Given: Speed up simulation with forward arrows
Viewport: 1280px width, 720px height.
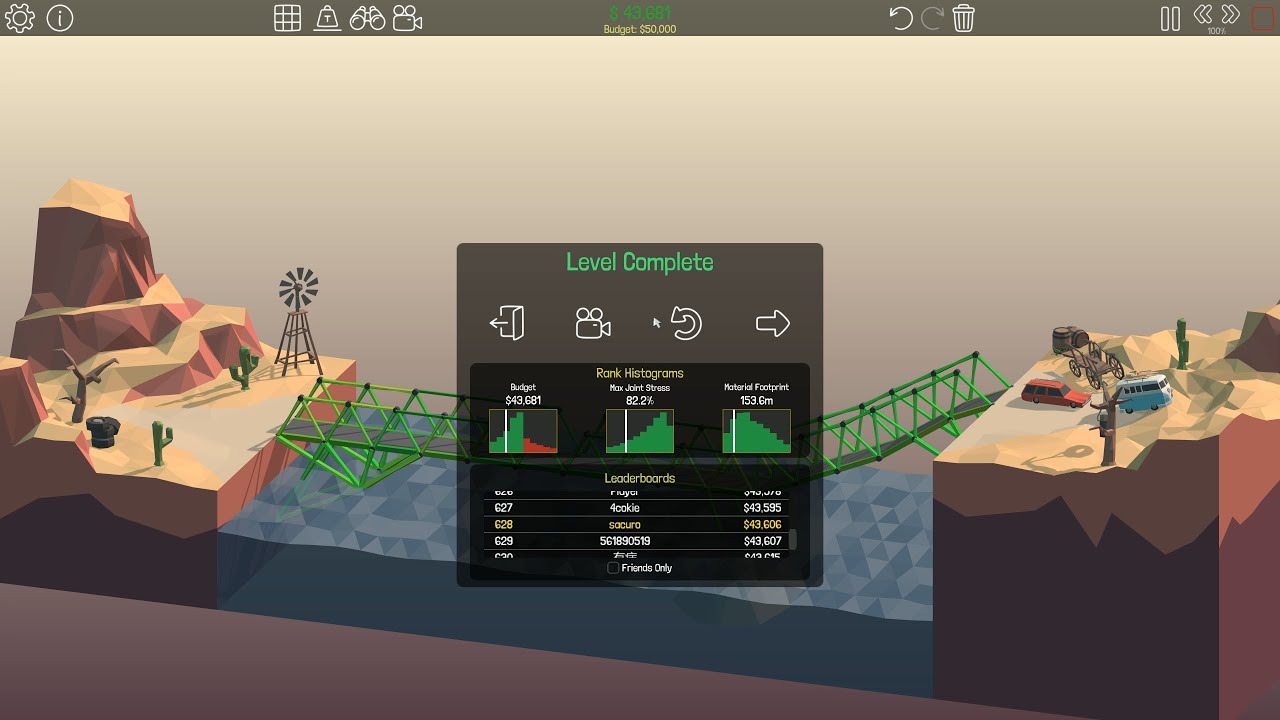Looking at the screenshot, I should tap(1231, 14).
